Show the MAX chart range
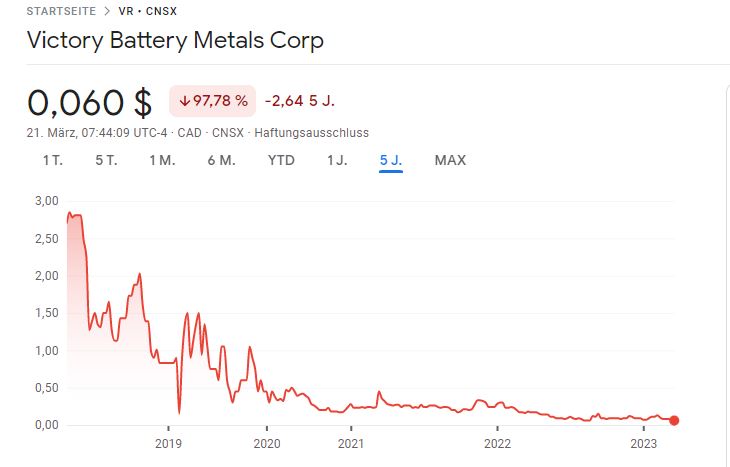The width and height of the screenshot is (730, 467). click(x=450, y=160)
